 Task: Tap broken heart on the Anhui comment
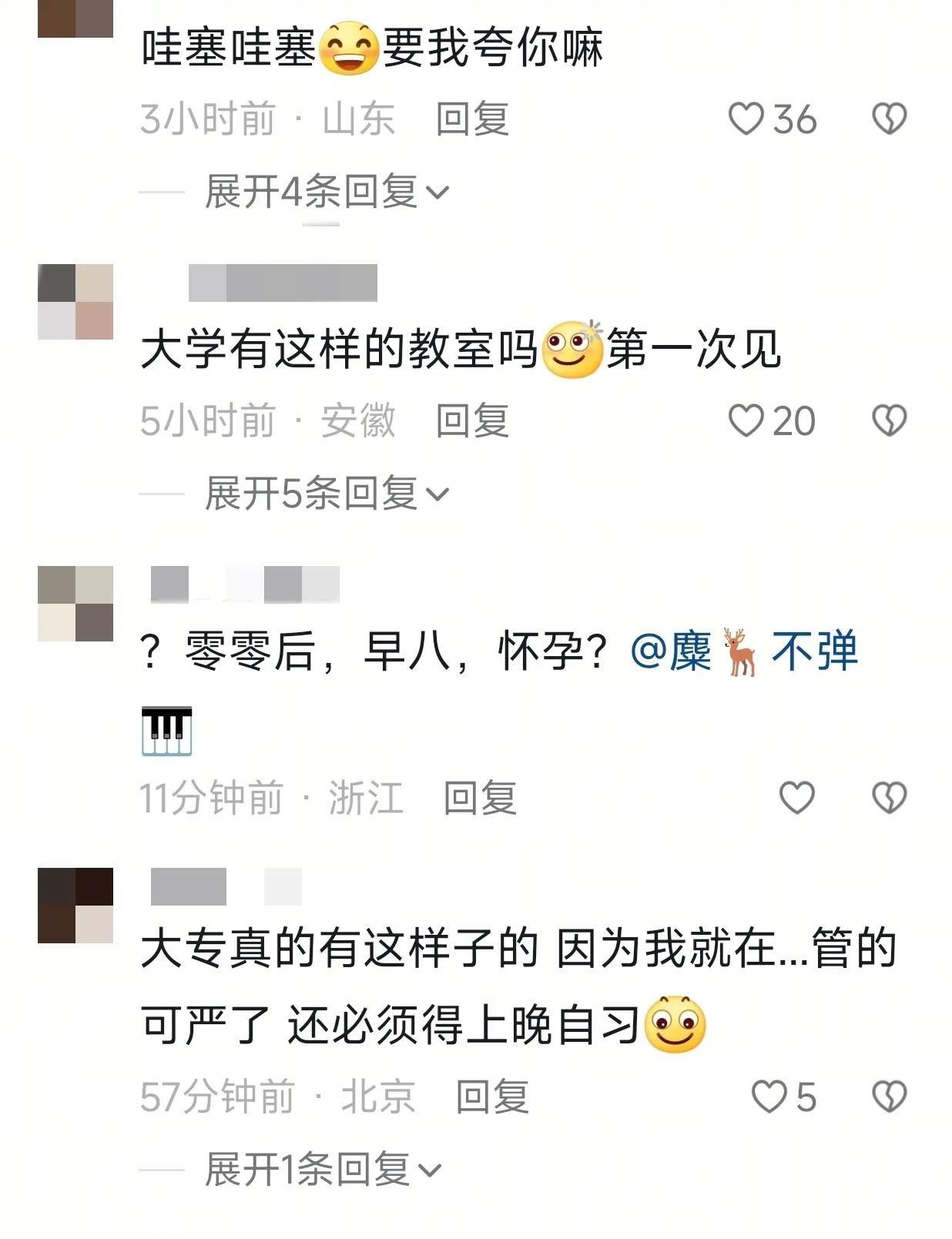point(889,420)
